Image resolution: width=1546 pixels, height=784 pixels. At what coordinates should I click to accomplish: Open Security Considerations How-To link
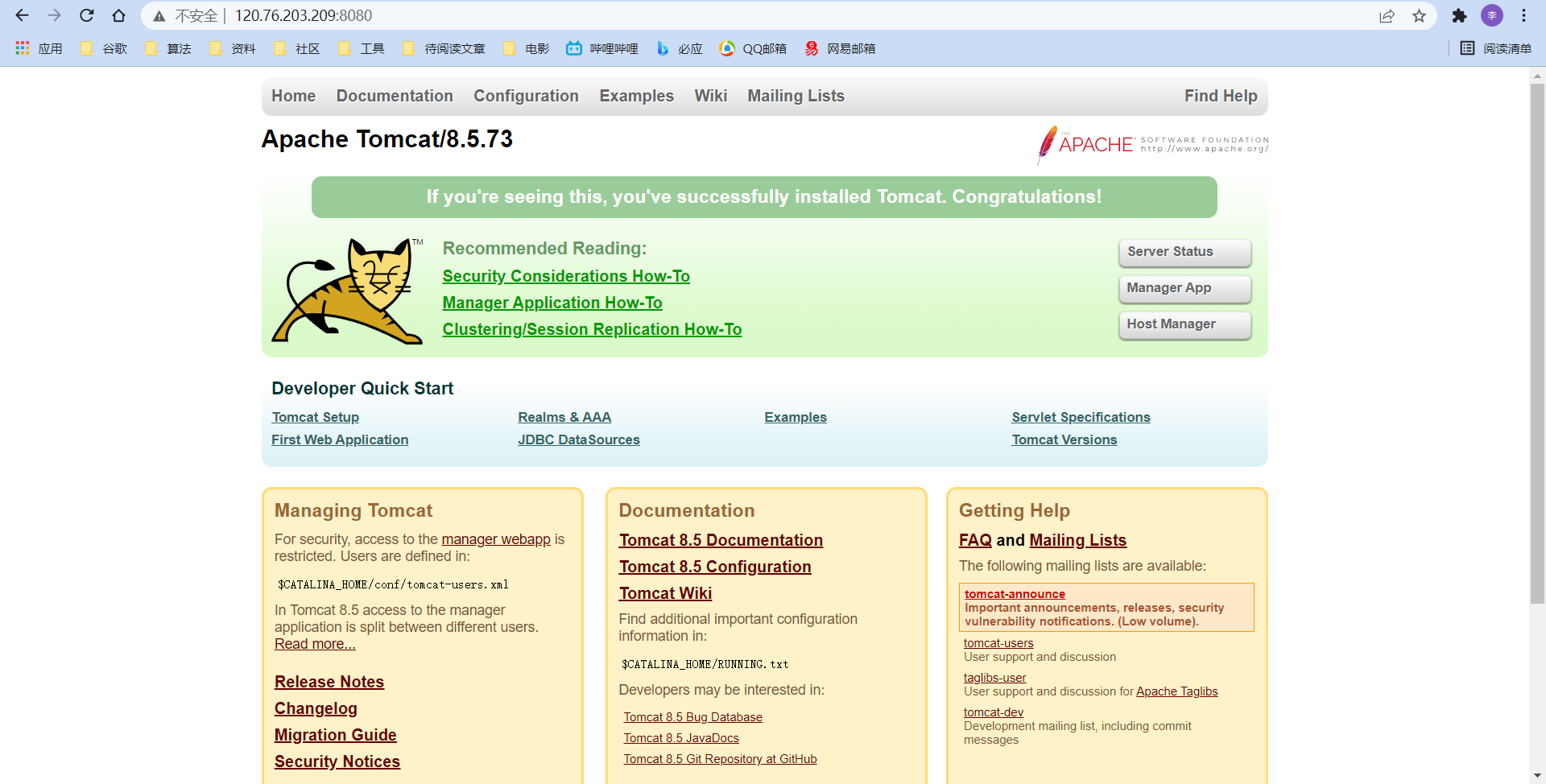(x=566, y=276)
